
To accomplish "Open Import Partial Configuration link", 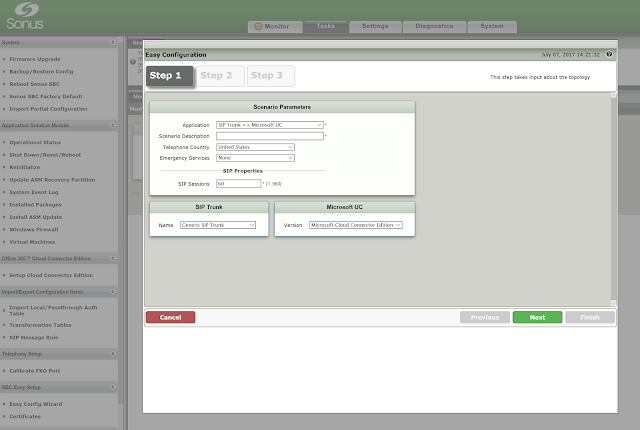I will [x=48, y=109].
